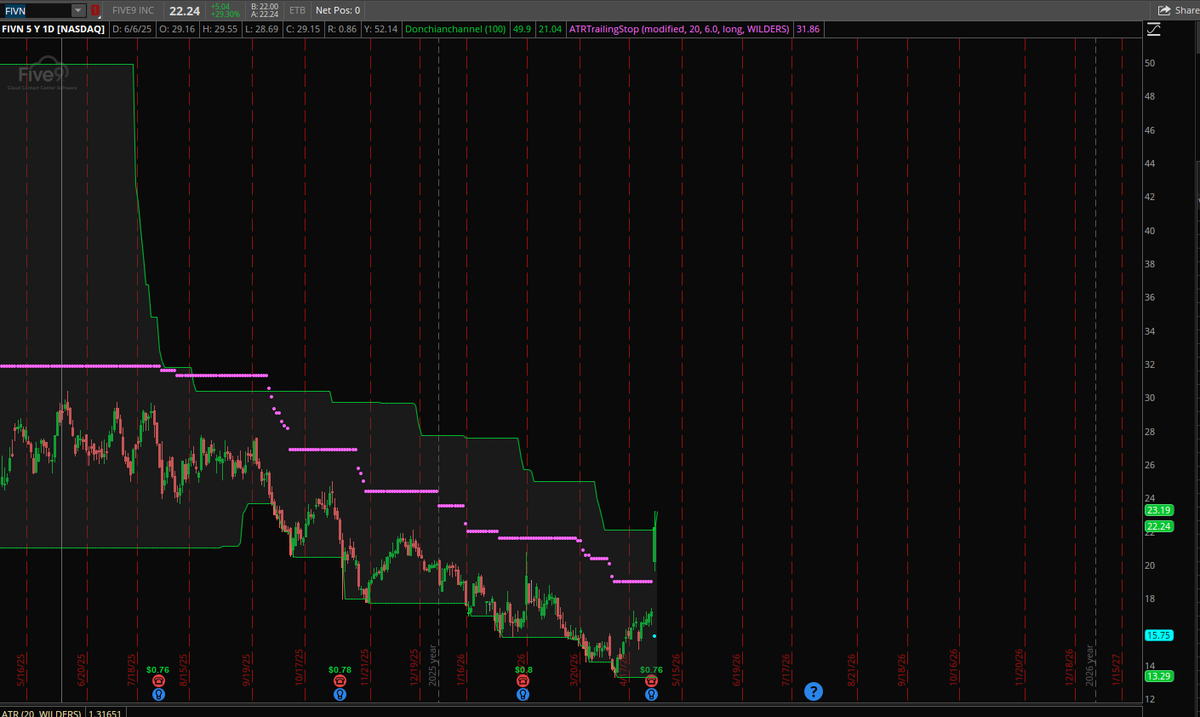
Task: Click the red earnings icon under $0.8
Action: [x=522, y=680]
